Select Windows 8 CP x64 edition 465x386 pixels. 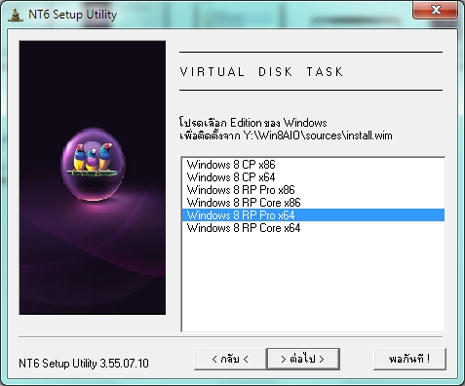pos(313,177)
